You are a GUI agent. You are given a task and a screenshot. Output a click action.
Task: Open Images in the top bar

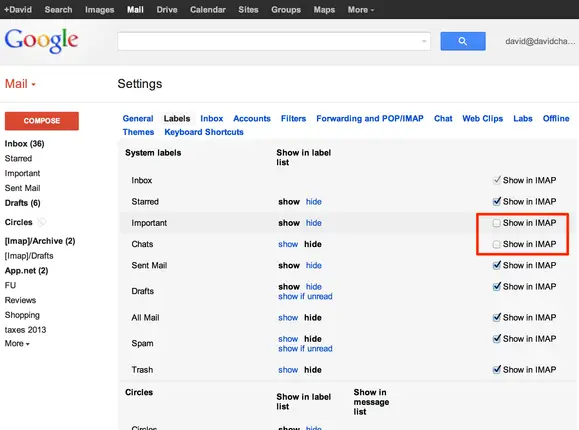coord(99,10)
